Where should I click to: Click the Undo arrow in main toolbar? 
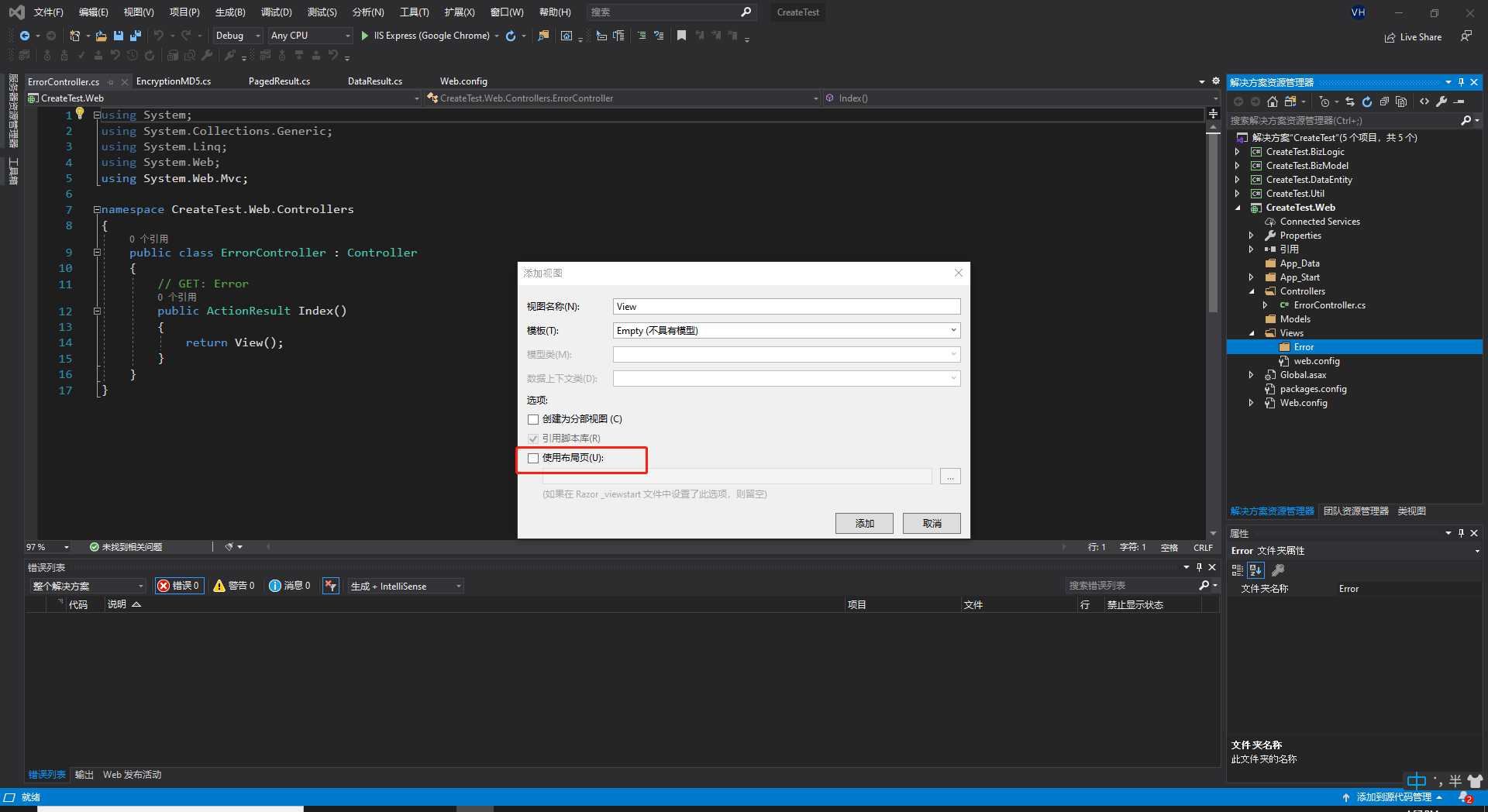[x=159, y=36]
